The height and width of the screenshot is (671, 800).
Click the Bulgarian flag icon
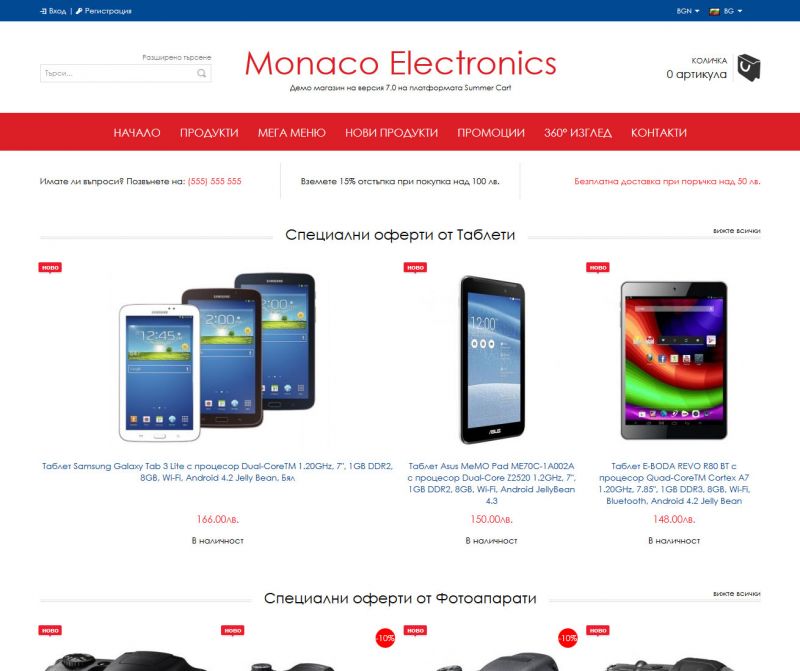tap(714, 11)
